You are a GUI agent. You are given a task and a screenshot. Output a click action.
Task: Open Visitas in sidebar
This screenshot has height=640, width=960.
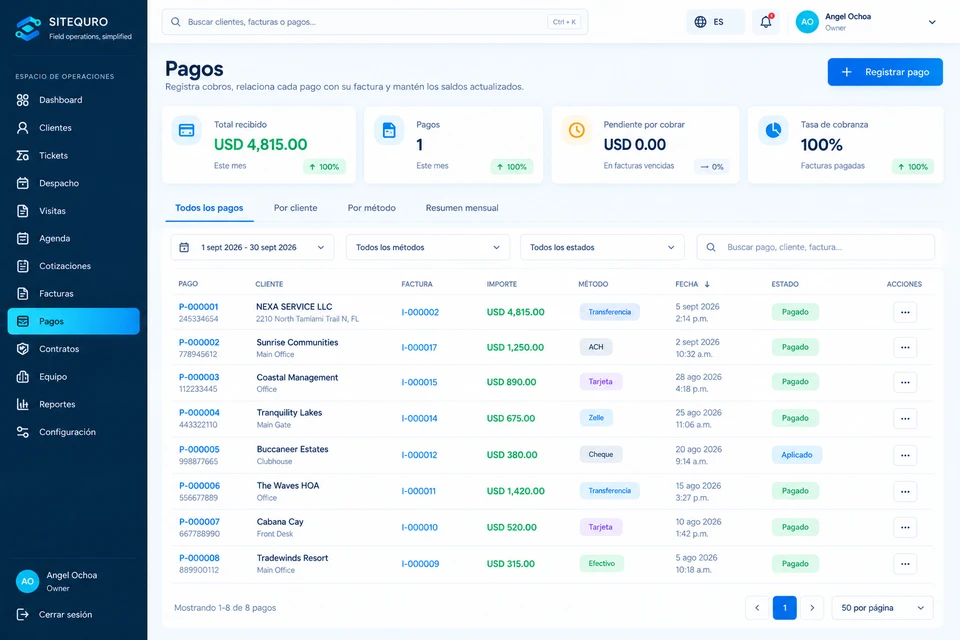[x=73, y=211]
